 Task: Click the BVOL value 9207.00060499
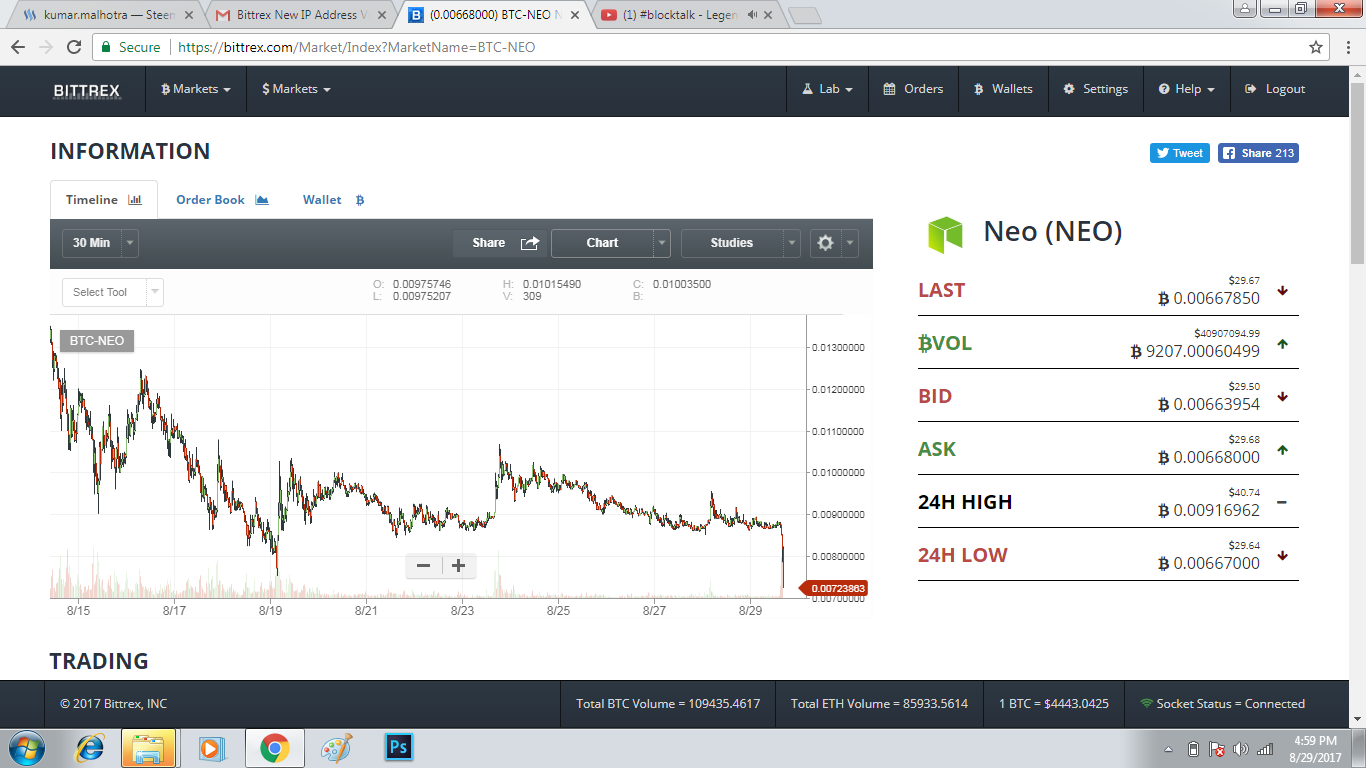point(1195,351)
